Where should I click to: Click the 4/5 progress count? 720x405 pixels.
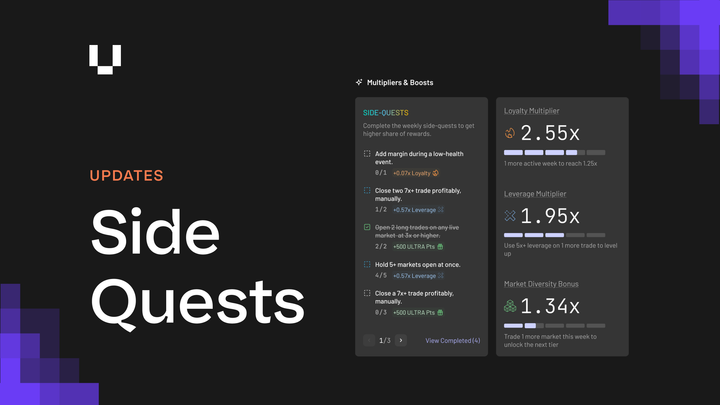coord(381,276)
